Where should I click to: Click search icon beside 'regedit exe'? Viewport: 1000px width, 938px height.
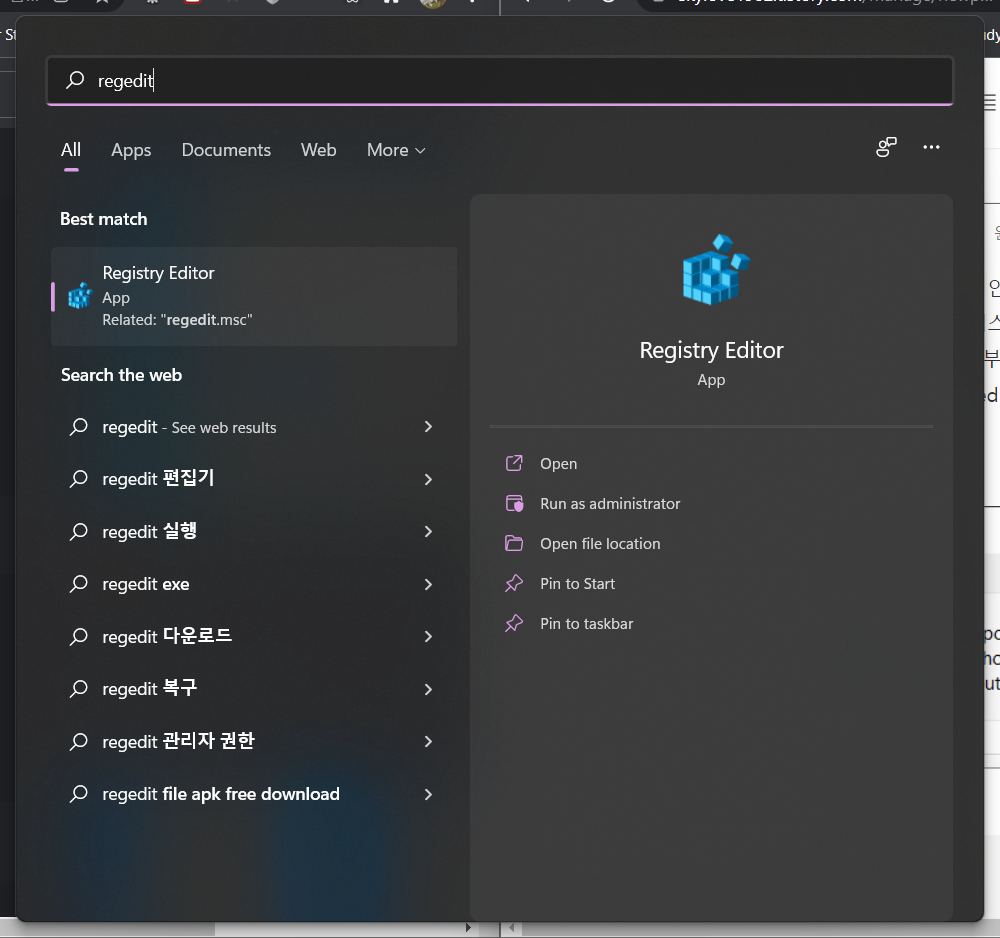pos(78,583)
